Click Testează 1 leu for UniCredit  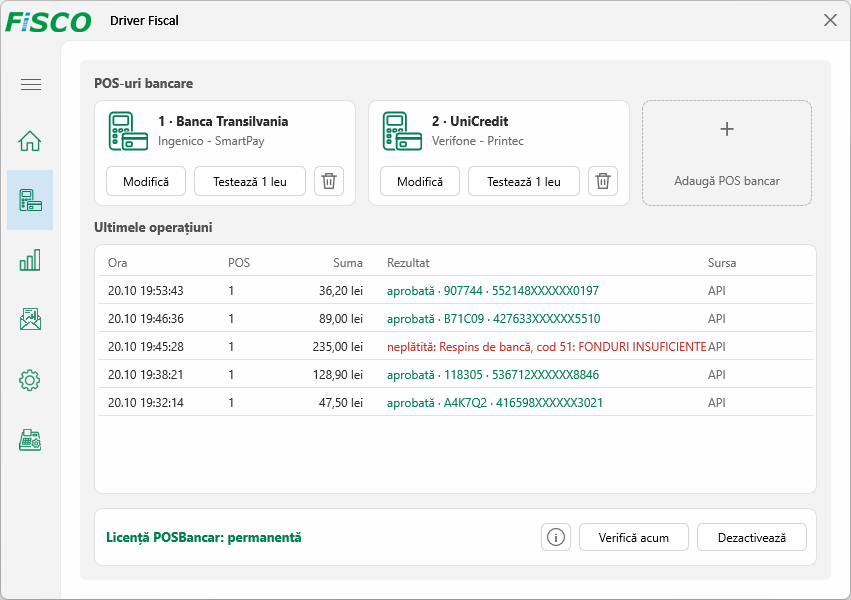coord(524,181)
